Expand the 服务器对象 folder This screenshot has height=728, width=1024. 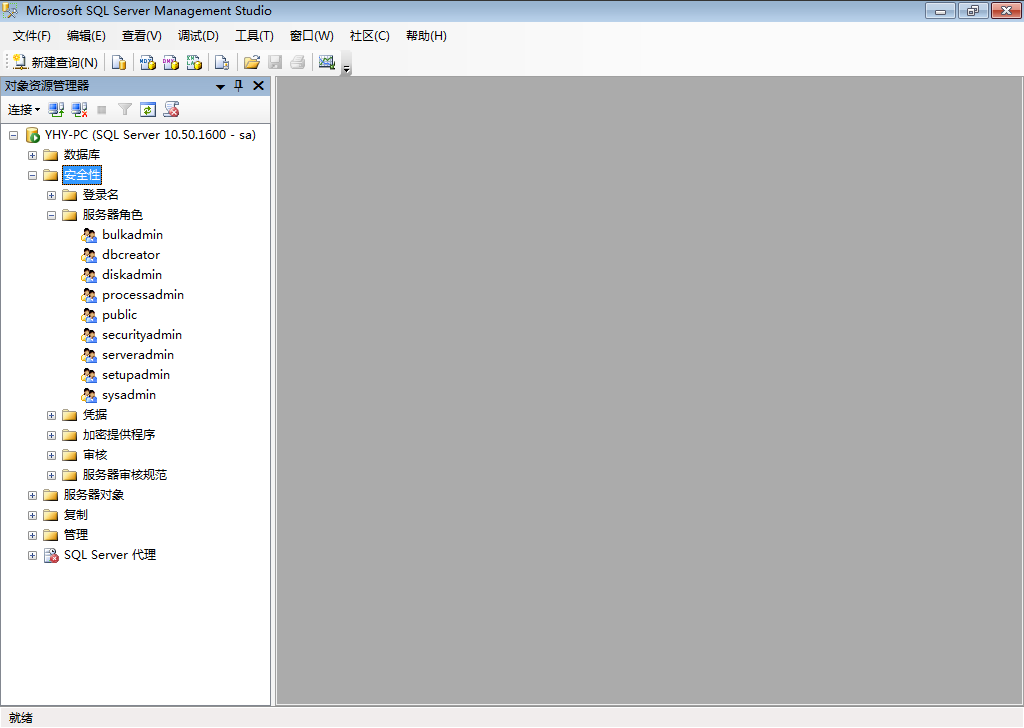click(x=32, y=496)
